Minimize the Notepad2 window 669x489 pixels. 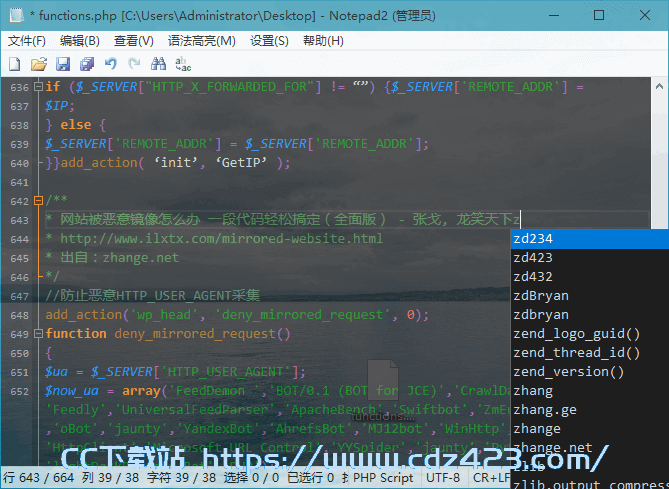pos(554,16)
